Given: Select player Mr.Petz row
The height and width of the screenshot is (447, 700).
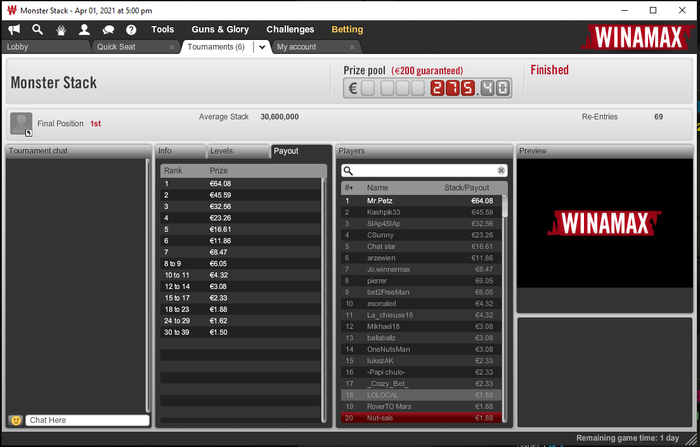Looking at the screenshot, I should coord(421,201).
